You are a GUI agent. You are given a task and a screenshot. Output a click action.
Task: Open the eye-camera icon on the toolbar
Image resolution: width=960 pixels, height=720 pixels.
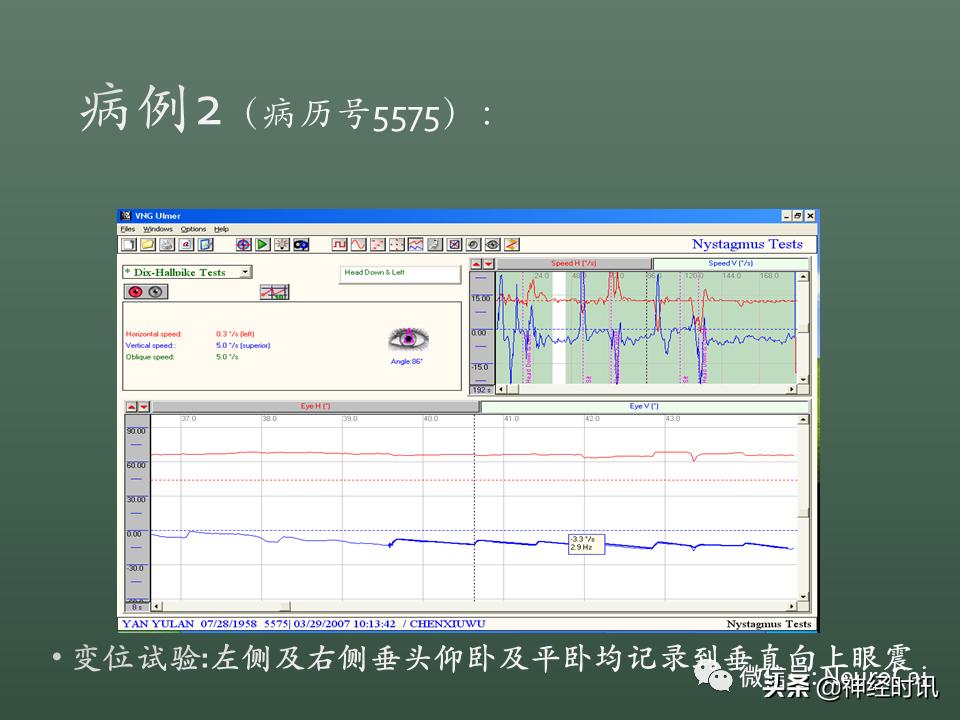coord(300,243)
